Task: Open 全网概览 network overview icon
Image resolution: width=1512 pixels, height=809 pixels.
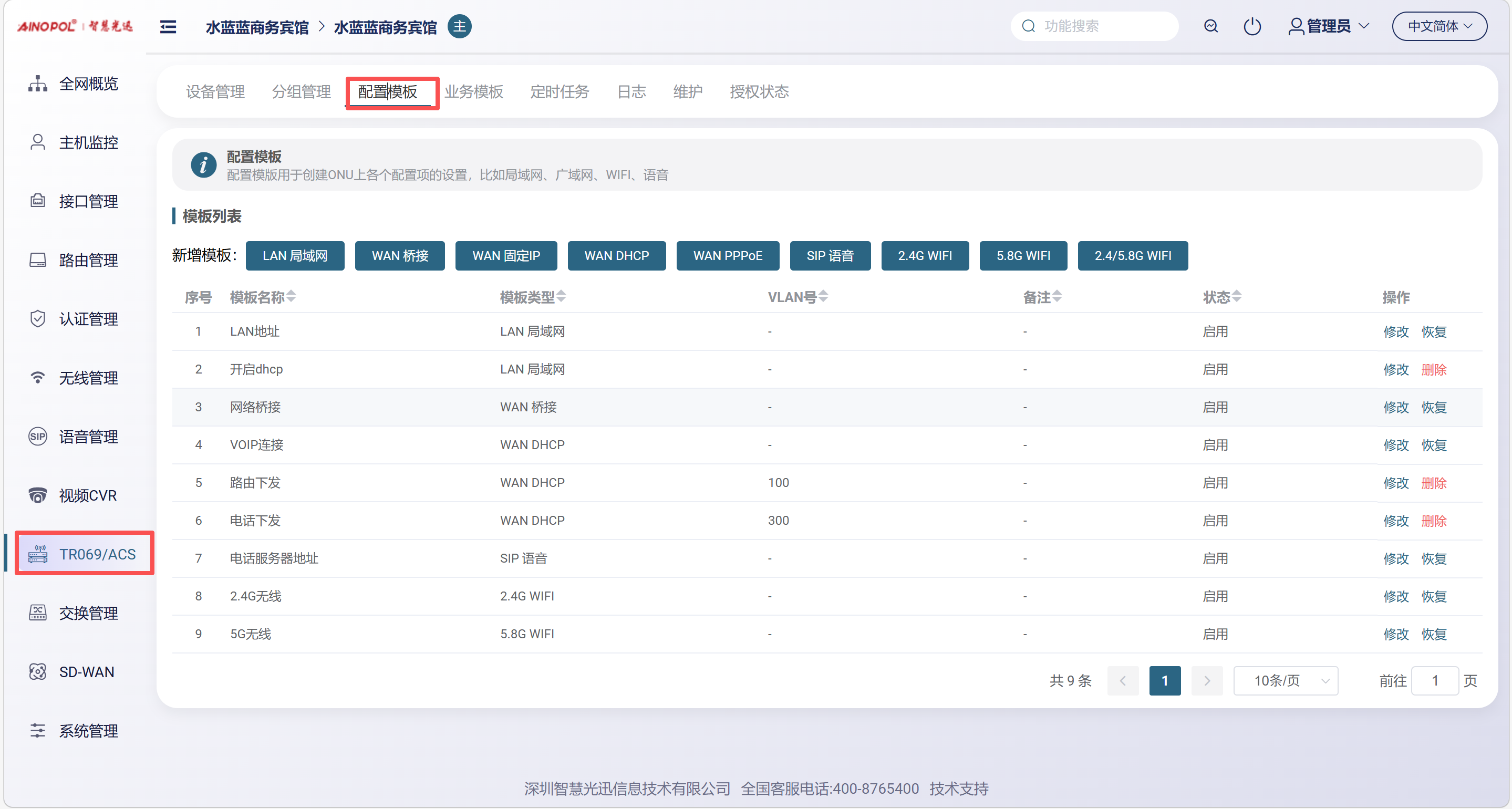Action: 38,84
